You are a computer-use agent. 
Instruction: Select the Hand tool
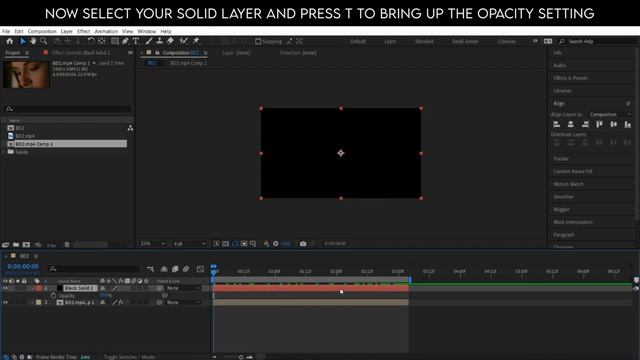33,41
